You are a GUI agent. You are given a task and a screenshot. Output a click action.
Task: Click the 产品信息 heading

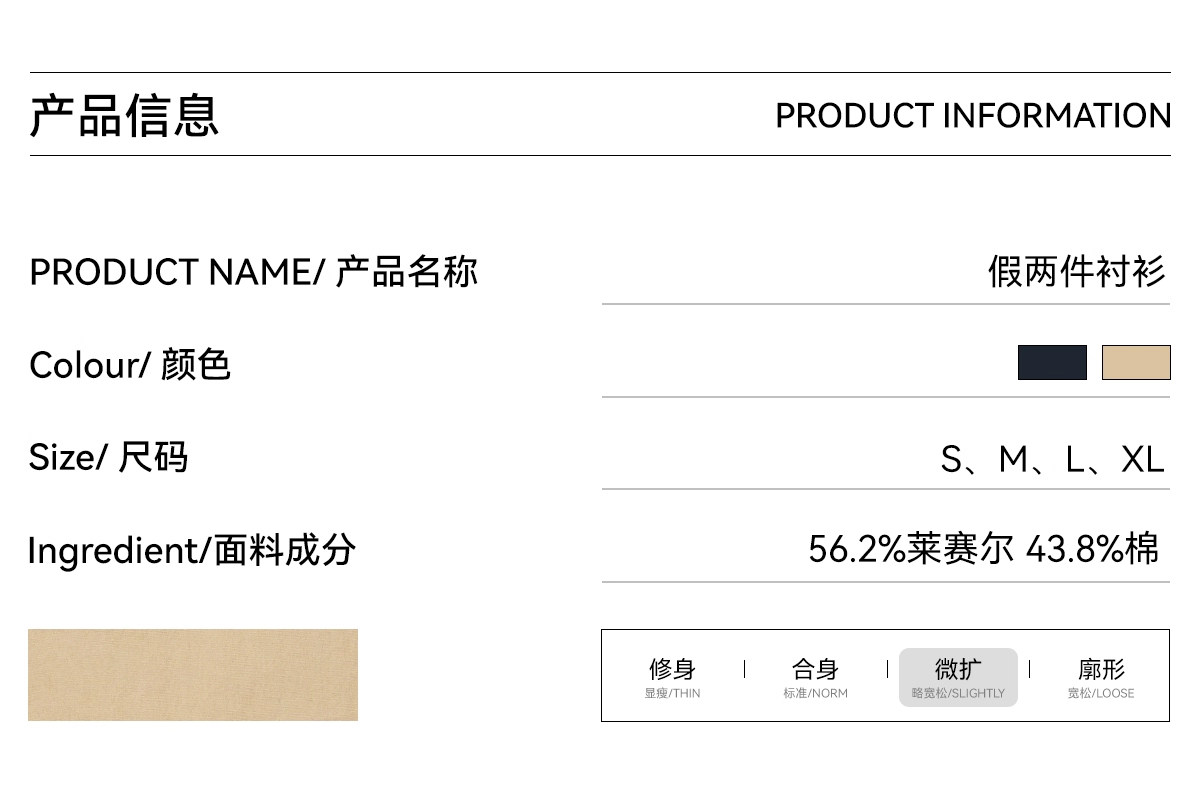click(x=124, y=115)
